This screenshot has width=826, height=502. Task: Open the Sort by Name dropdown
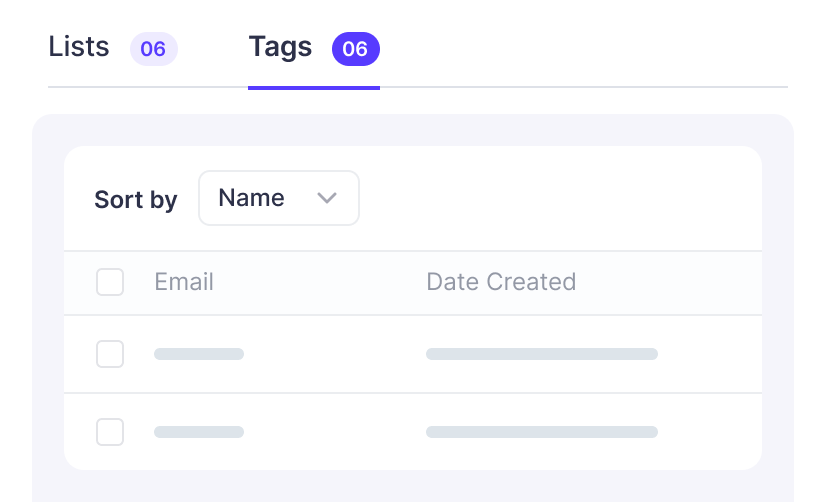(x=278, y=198)
